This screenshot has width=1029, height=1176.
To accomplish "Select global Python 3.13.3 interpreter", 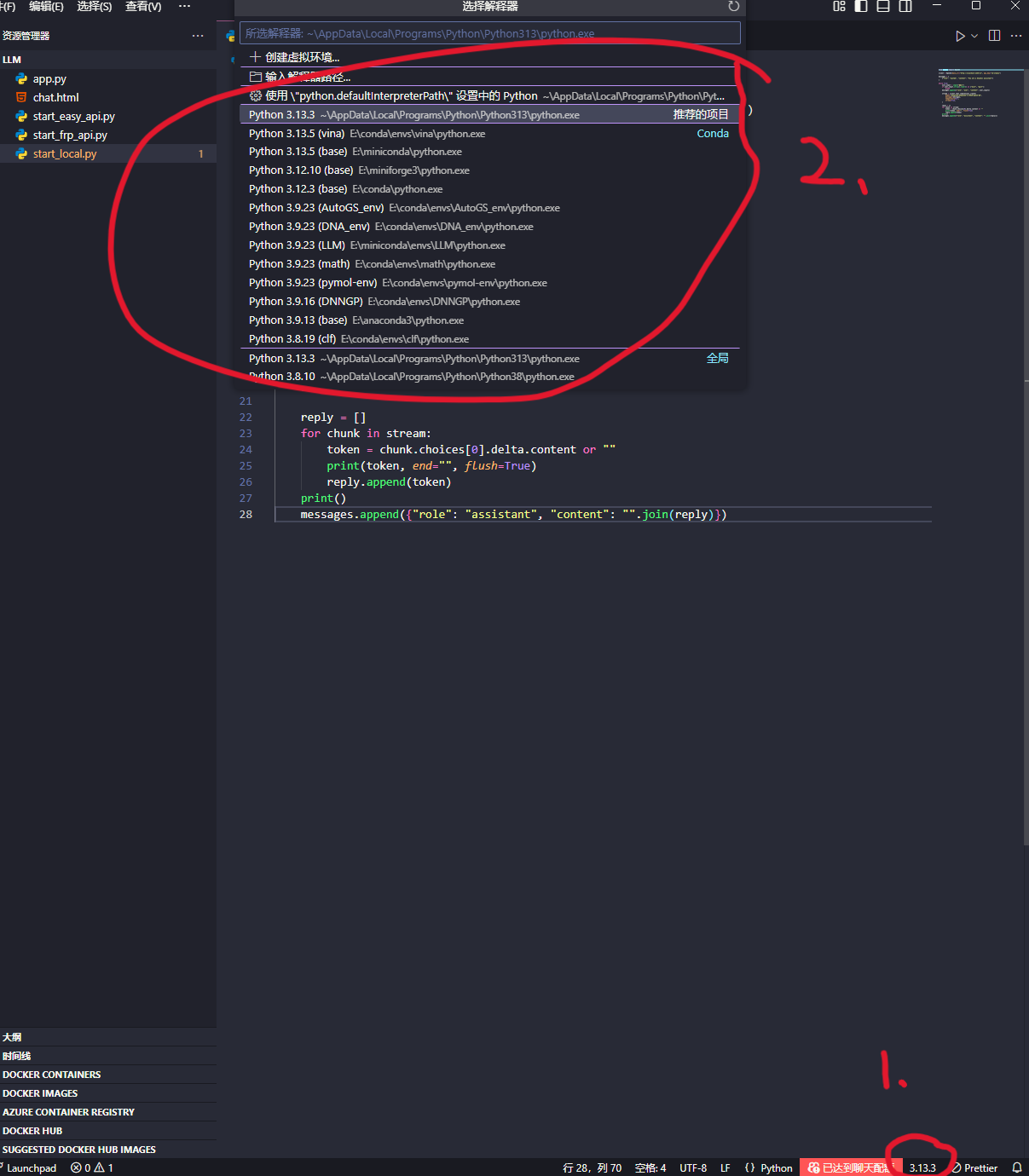I will point(489,359).
